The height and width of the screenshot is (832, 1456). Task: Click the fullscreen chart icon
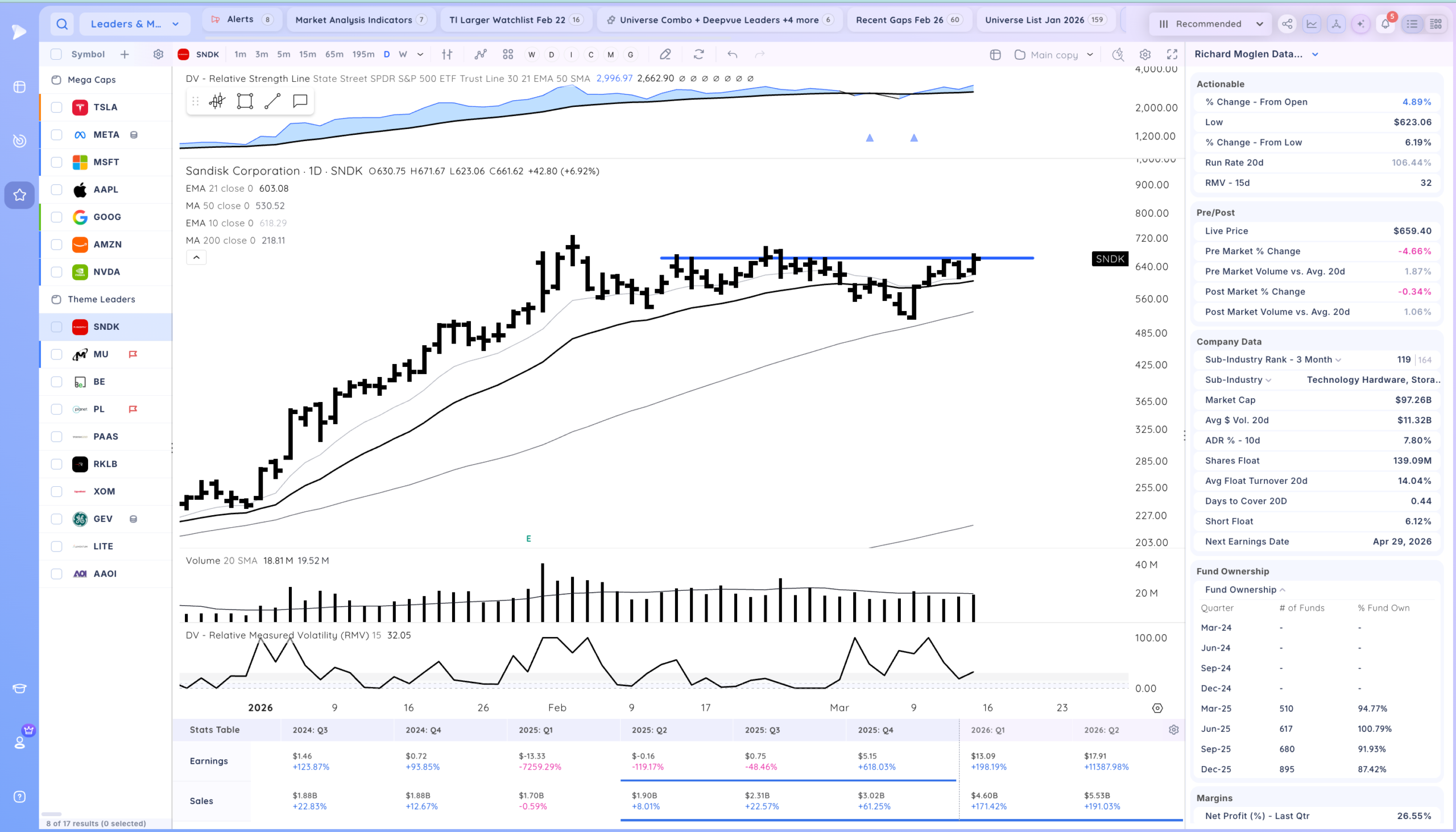pyautogui.click(x=1172, y=54)
